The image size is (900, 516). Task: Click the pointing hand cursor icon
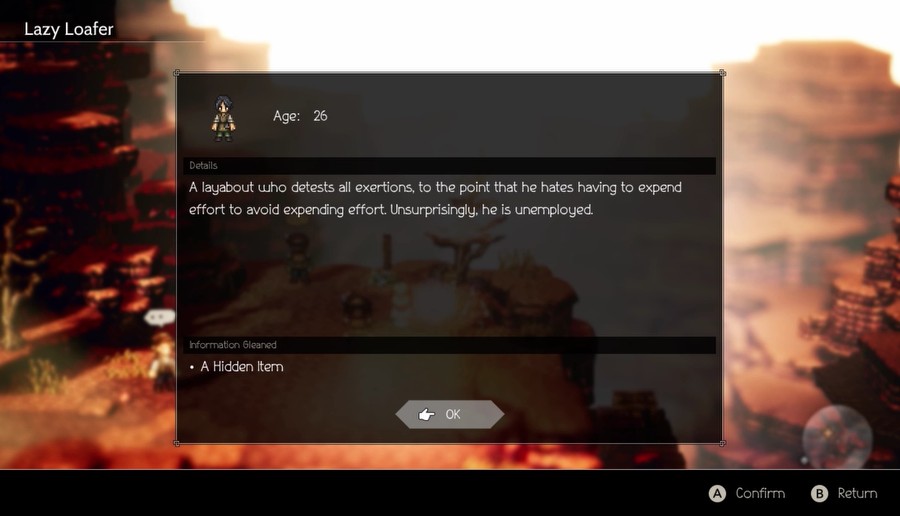point(426,414)
